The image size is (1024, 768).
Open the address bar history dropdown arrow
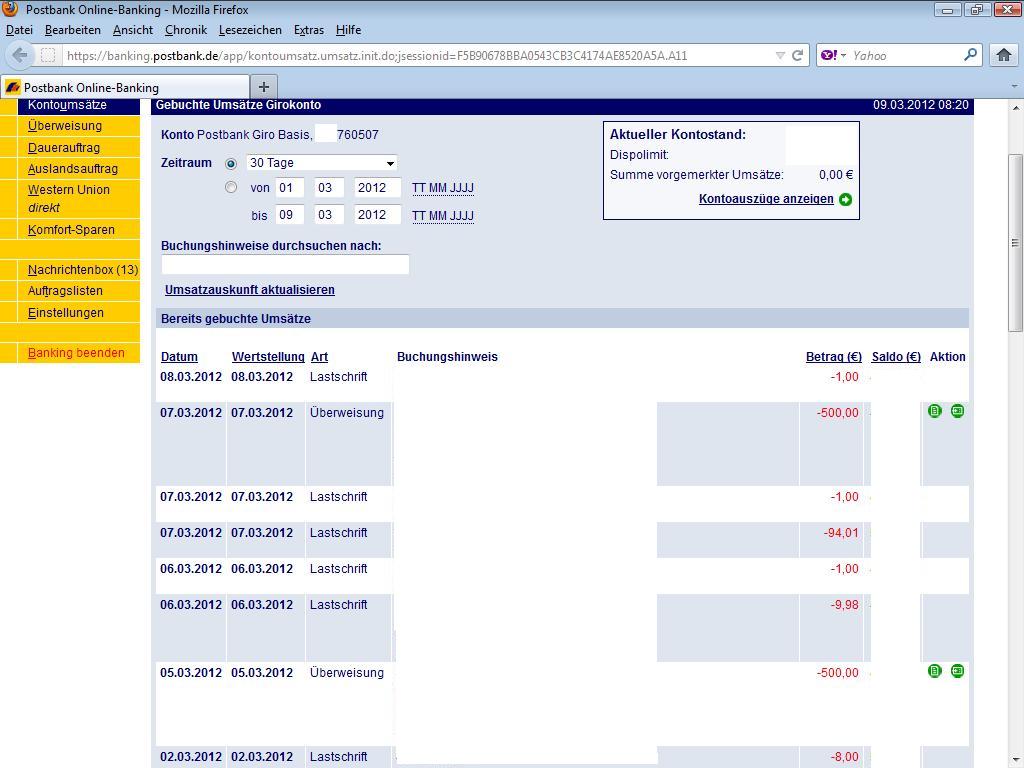[780, 56]
